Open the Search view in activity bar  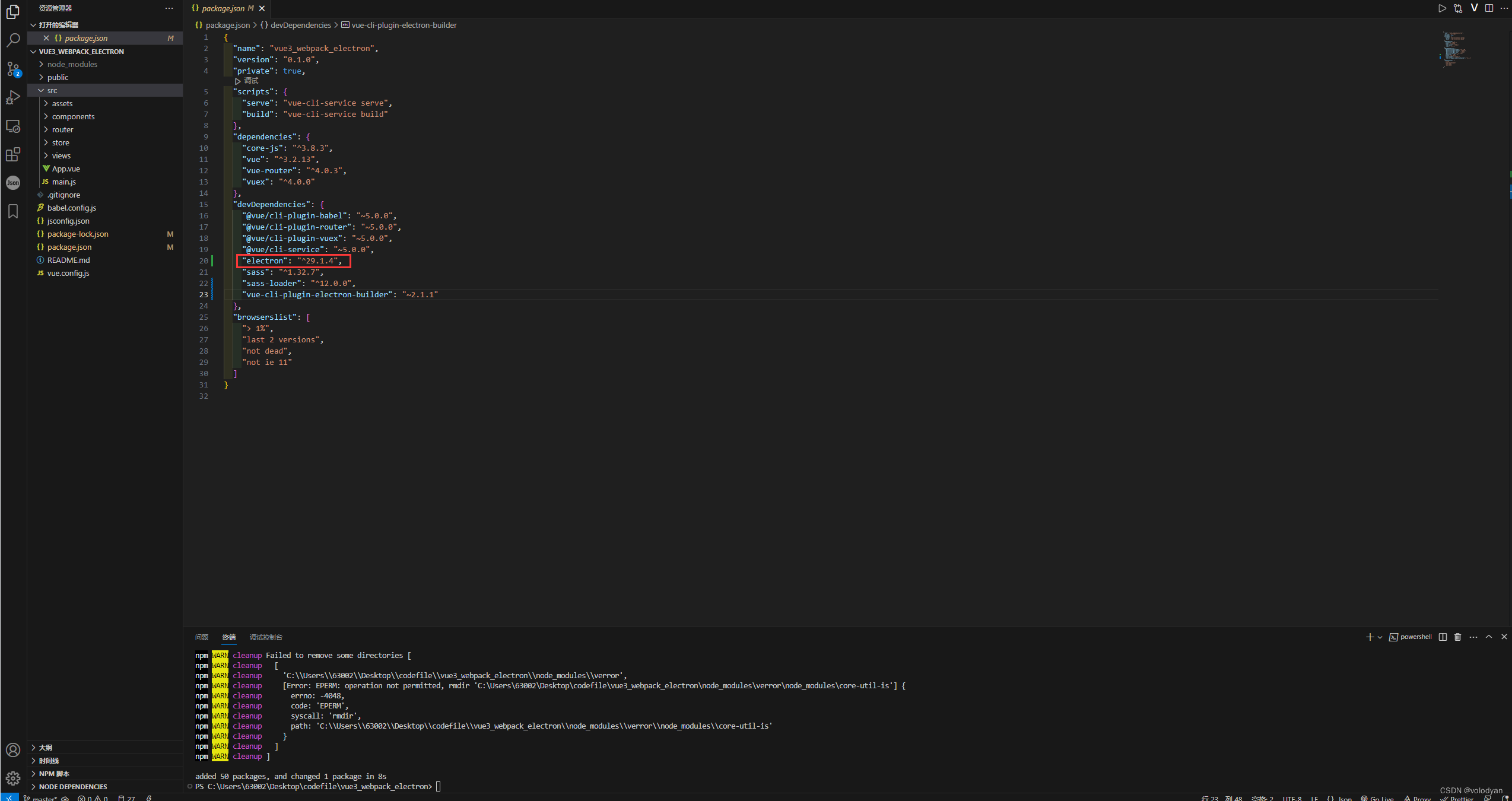tap(13, 40)
